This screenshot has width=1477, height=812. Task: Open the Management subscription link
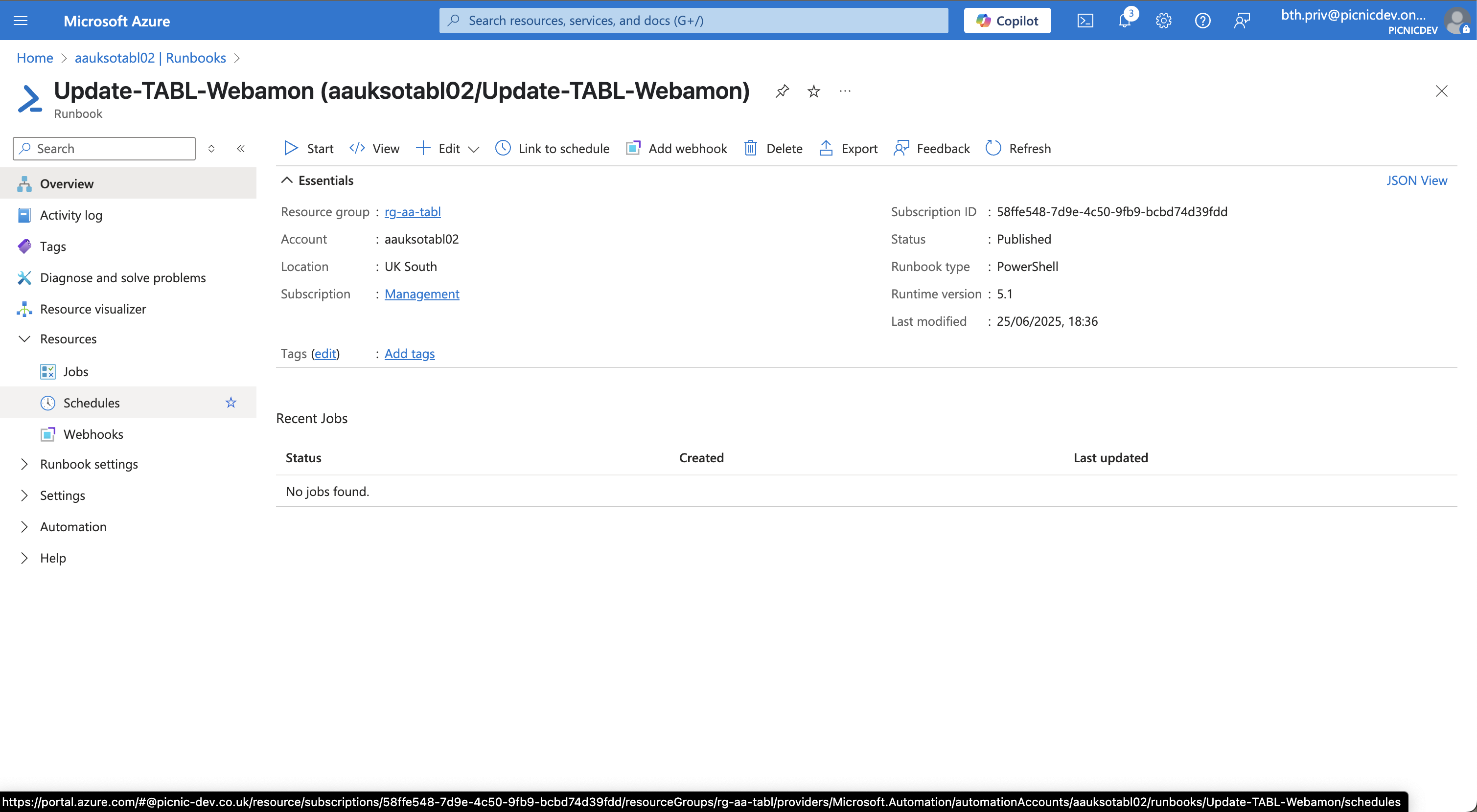[421, 294]
